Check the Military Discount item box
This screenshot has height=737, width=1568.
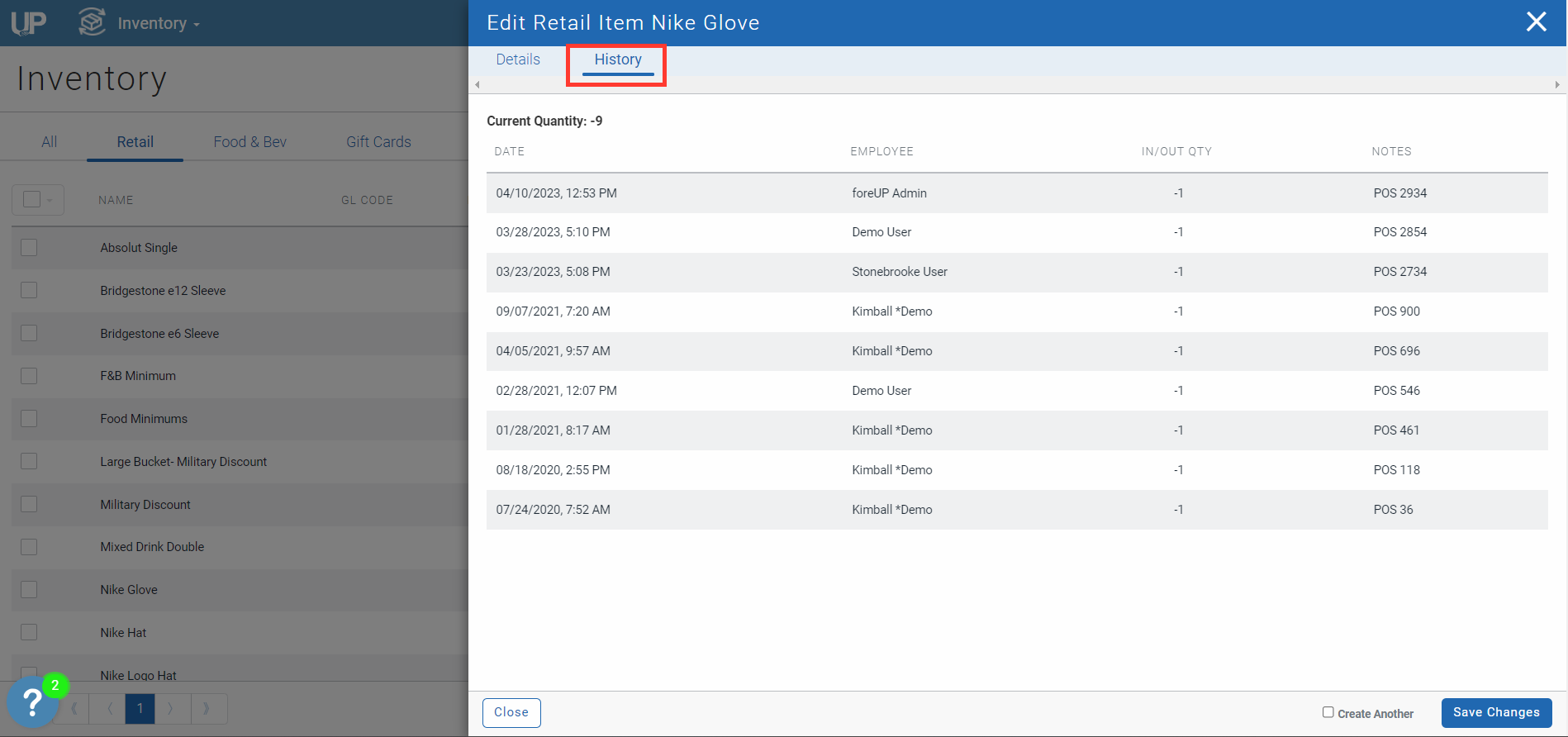[x=29, y=504]
